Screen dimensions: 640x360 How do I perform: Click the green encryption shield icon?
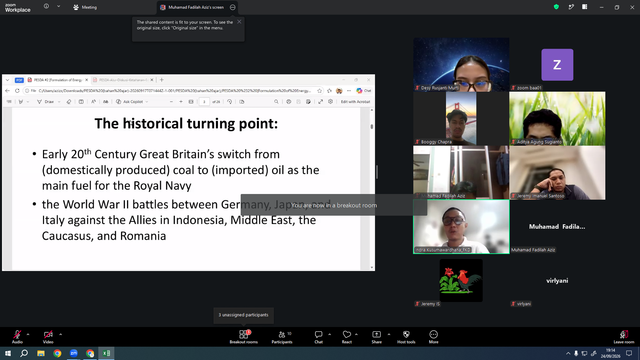(556, 7)
